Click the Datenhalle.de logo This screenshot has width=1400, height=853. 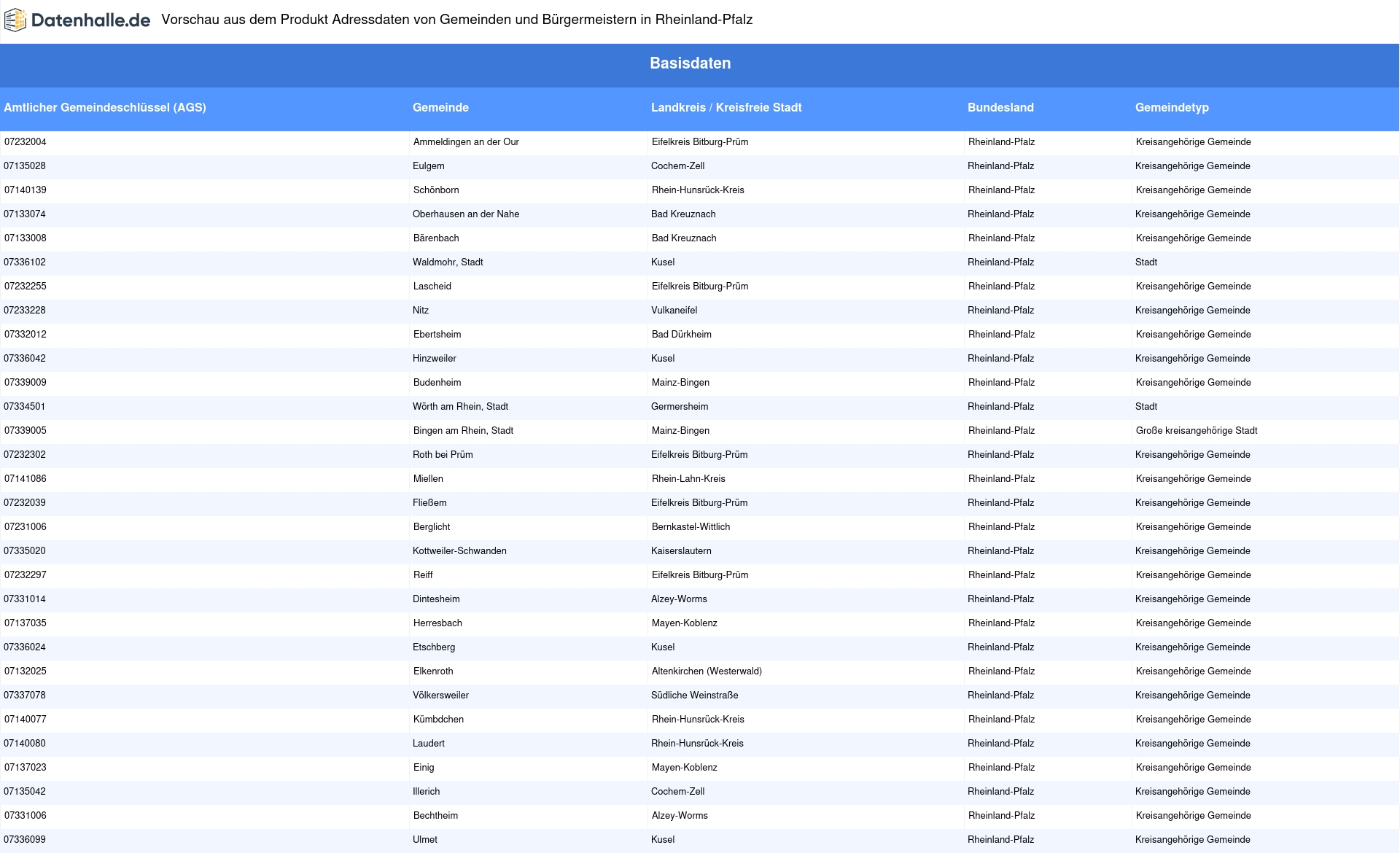77,20
